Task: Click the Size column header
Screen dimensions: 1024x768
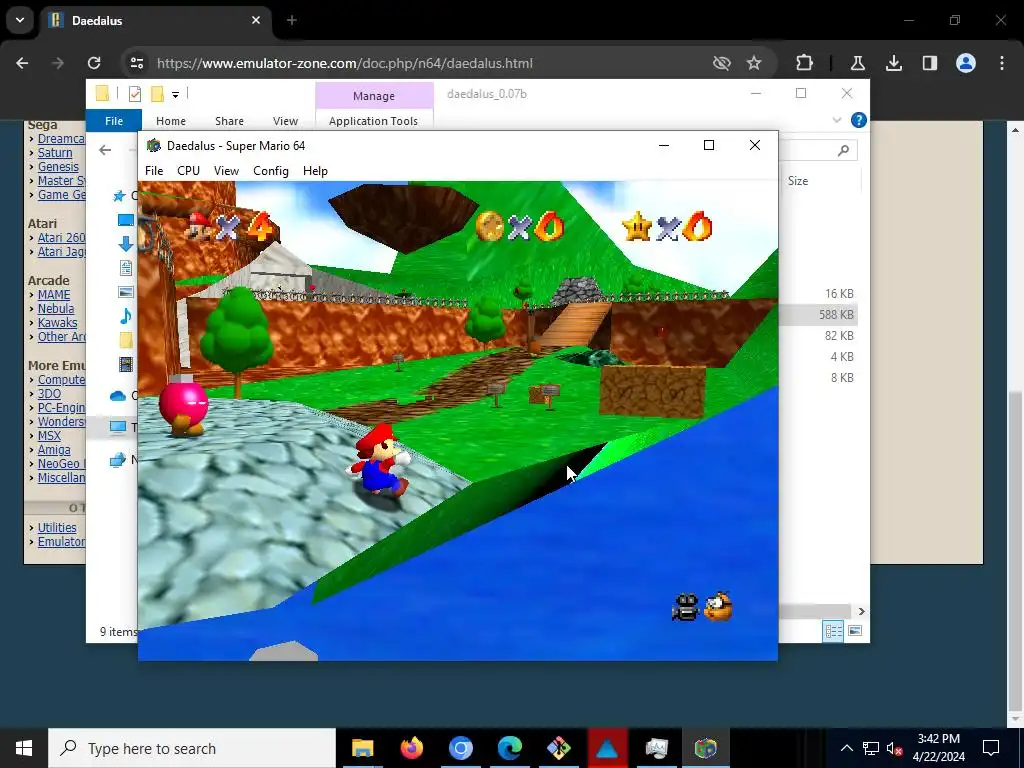Action: pyautogui.click(x=797, y=181)
